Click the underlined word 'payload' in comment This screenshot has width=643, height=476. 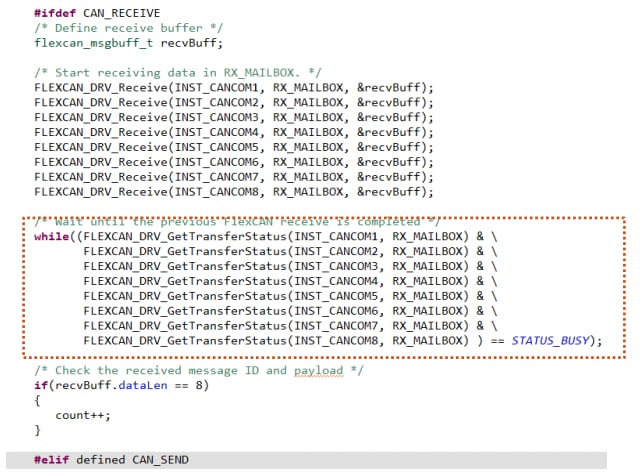coord(317,371)
